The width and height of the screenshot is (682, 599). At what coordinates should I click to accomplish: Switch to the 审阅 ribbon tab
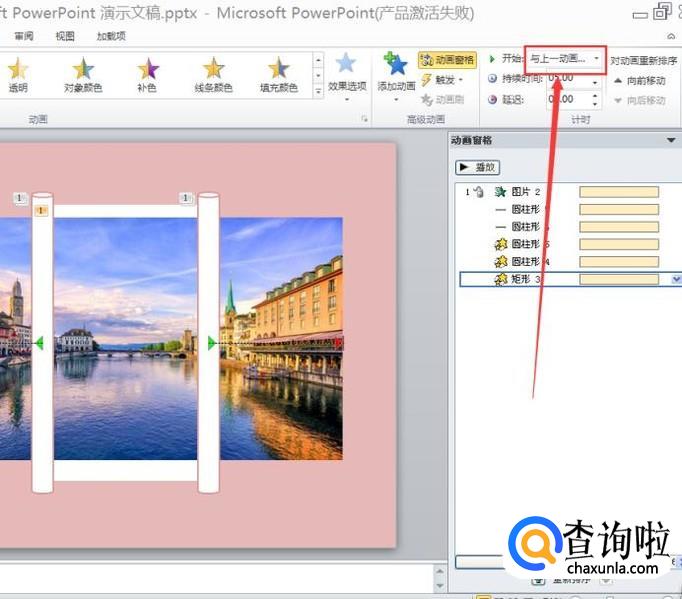point(23,36)
